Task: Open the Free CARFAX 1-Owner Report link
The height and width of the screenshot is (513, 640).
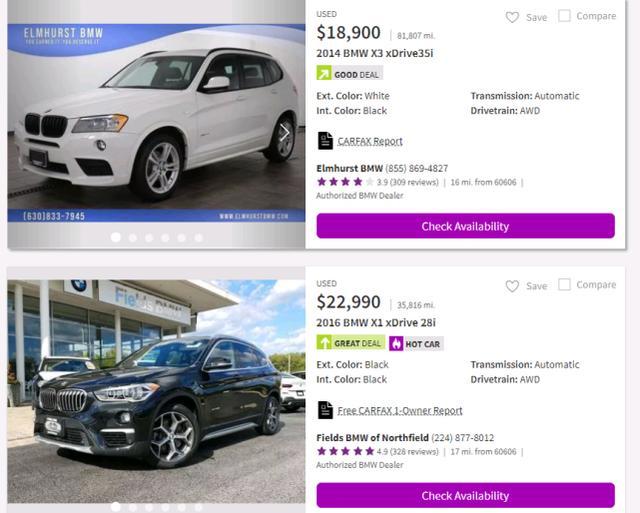Action: pyautogui.click(x=400, y=410)
